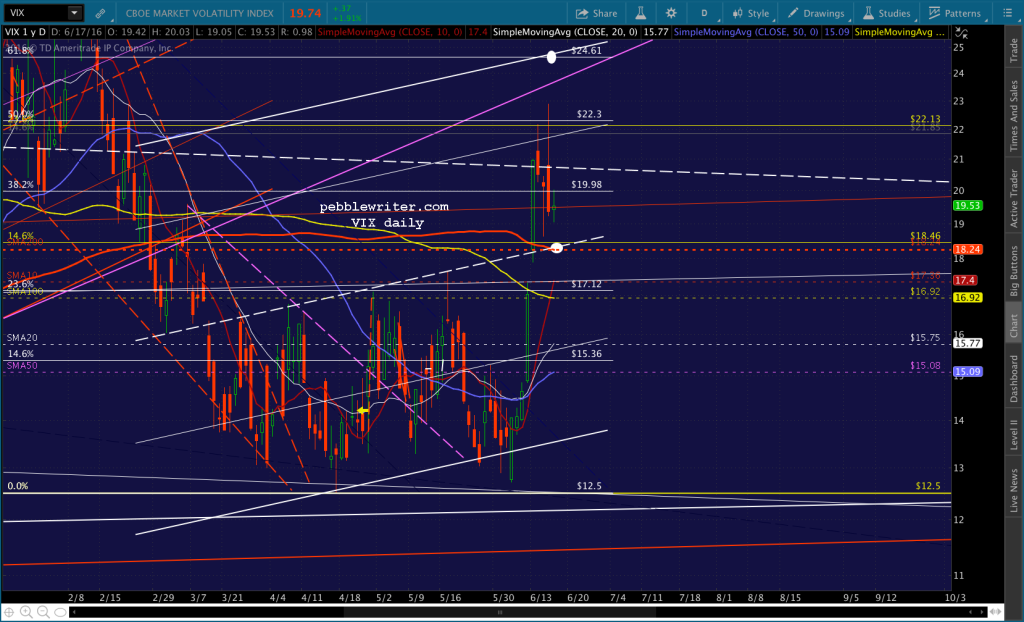Click the VIX 1 y D label
Screen dimensions: 1024x622
[x=26, y=31]
